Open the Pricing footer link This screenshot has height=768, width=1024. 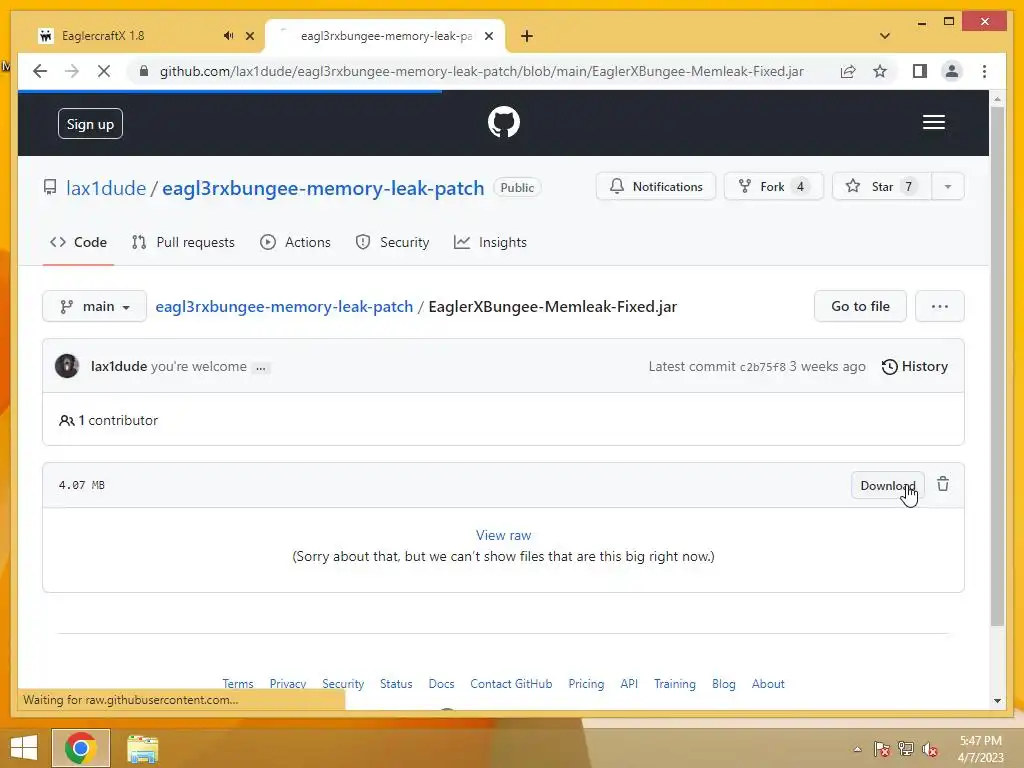click(x=586, y=684)
